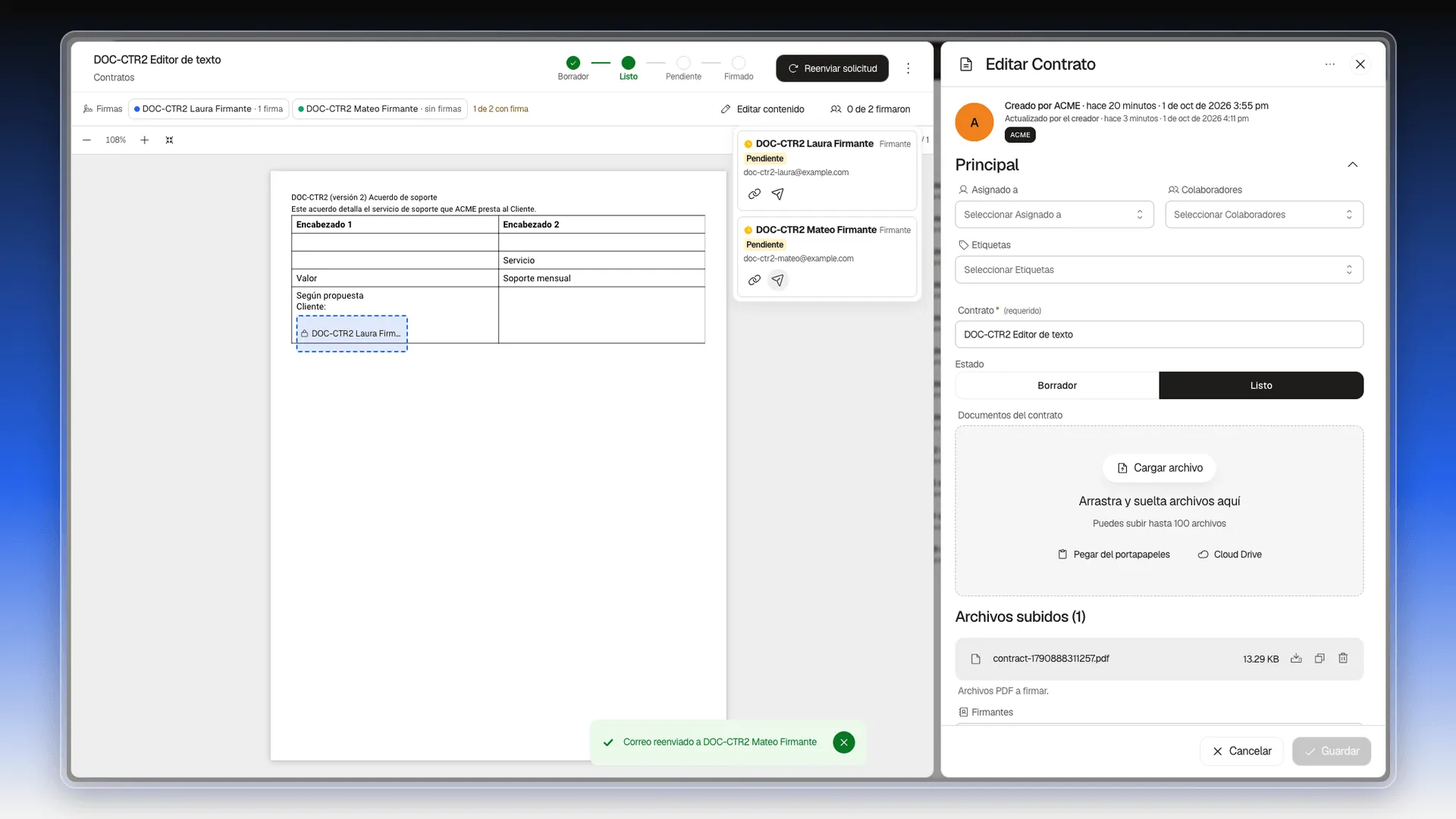
Task: Focus the Contrato name input field
Action: pyautogui.click(x=1159, y=334)
